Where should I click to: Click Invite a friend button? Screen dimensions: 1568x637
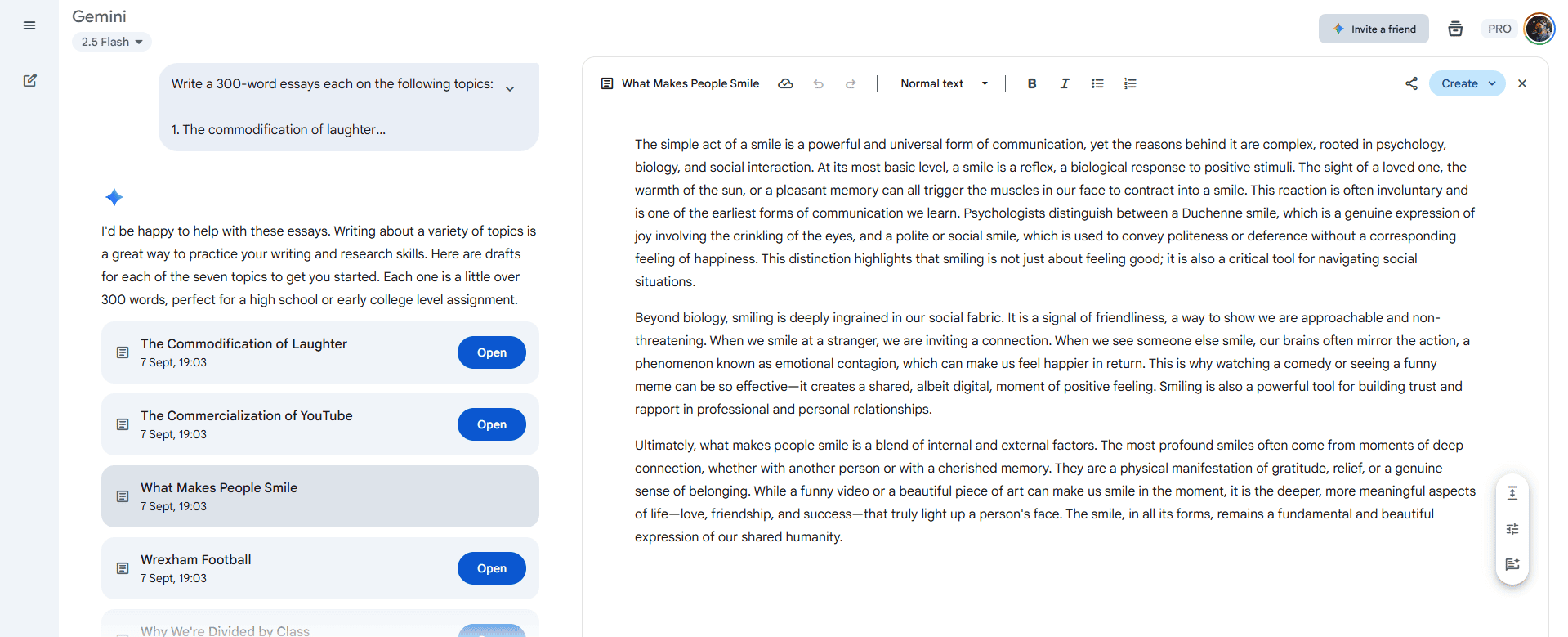click(1374, 29)
